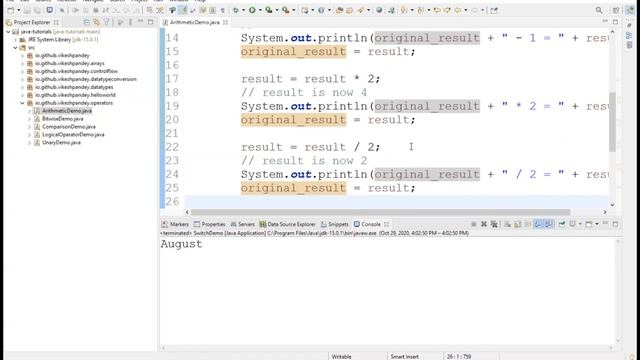Viewport: 640px width, 360px height.
Task: Switch to the Servers tab
Action: coord(242,224)
